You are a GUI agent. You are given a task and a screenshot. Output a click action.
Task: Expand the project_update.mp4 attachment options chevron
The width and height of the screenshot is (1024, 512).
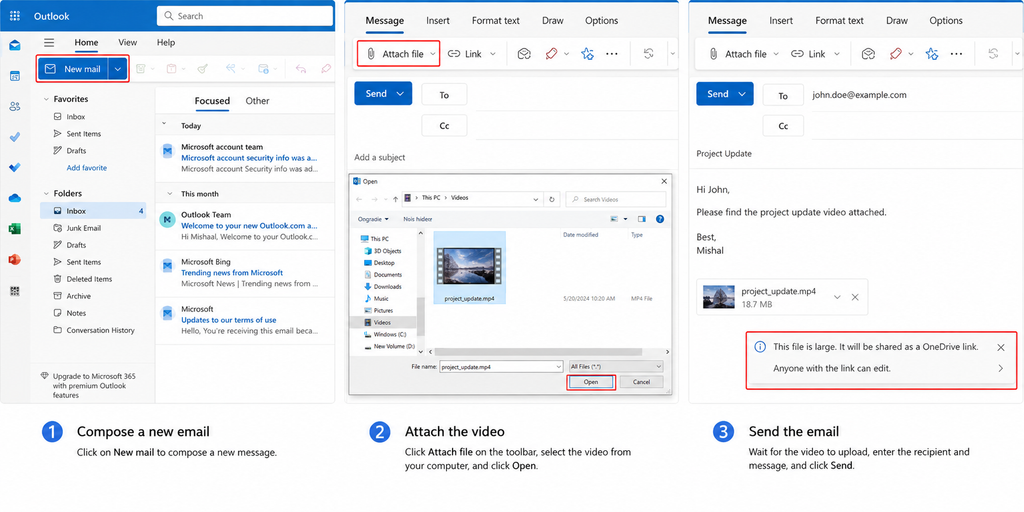click(837, 297)
